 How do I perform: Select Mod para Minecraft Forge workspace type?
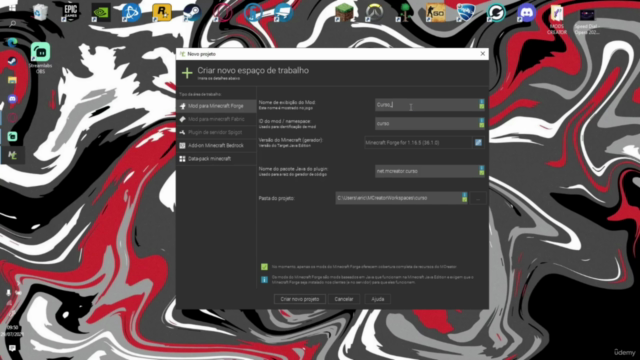pyautogui.click(x=217, y=106)
